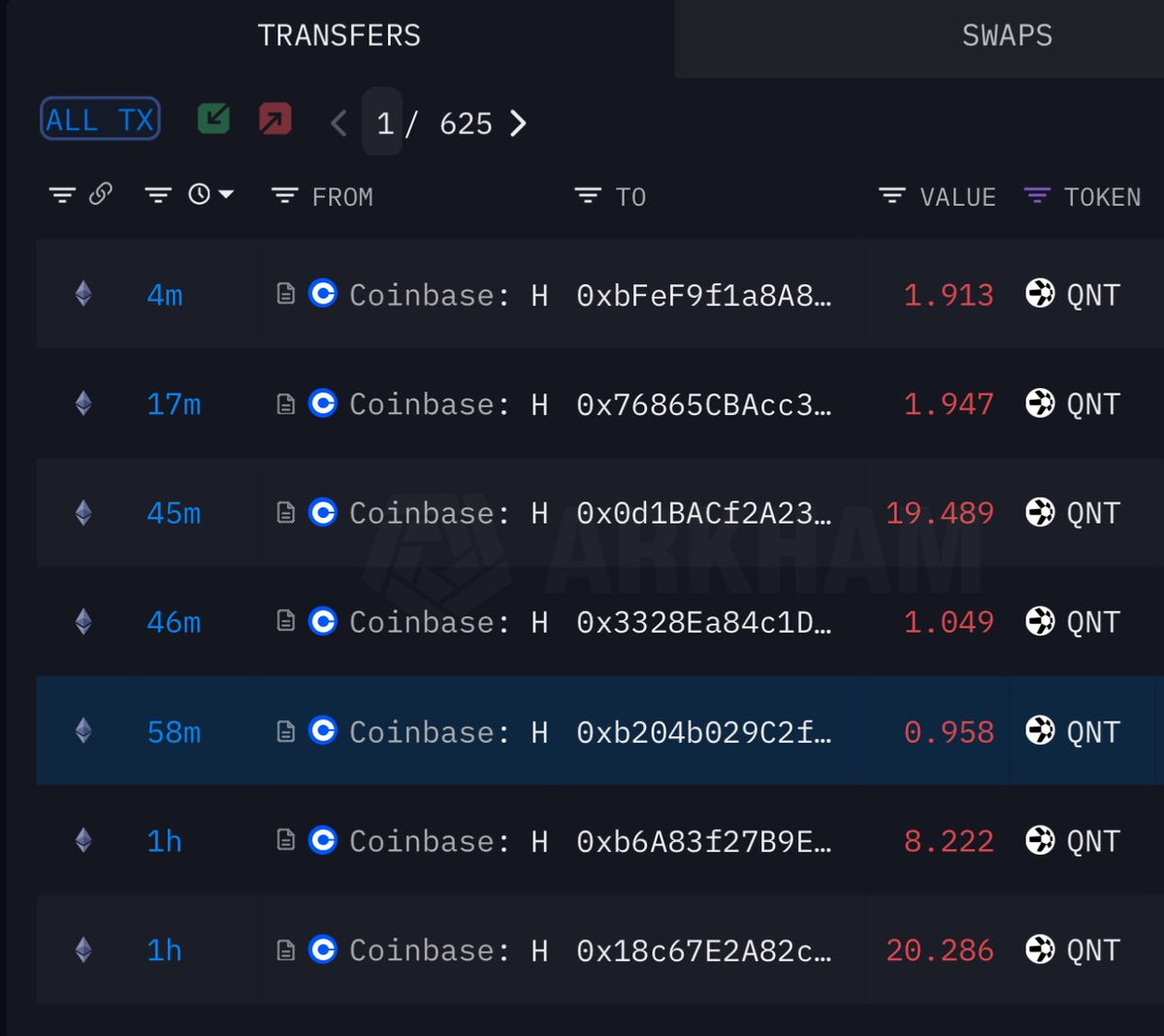Open the 4m transaction time link
The width and height of the screenshot is (1164, 1036).
tap(165, 295)
